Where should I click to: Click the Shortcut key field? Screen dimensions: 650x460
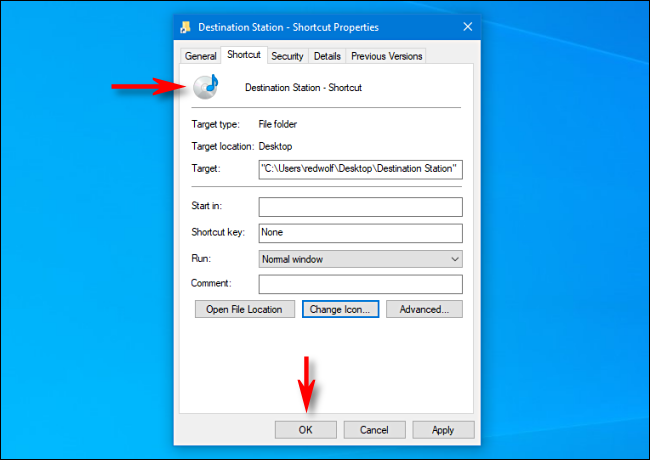pos(361,233)
